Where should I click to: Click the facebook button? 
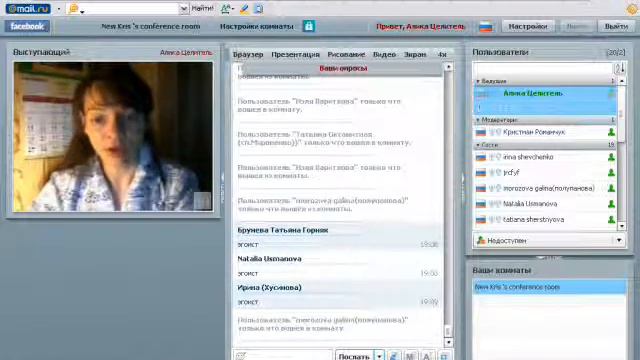coord(27,26)
